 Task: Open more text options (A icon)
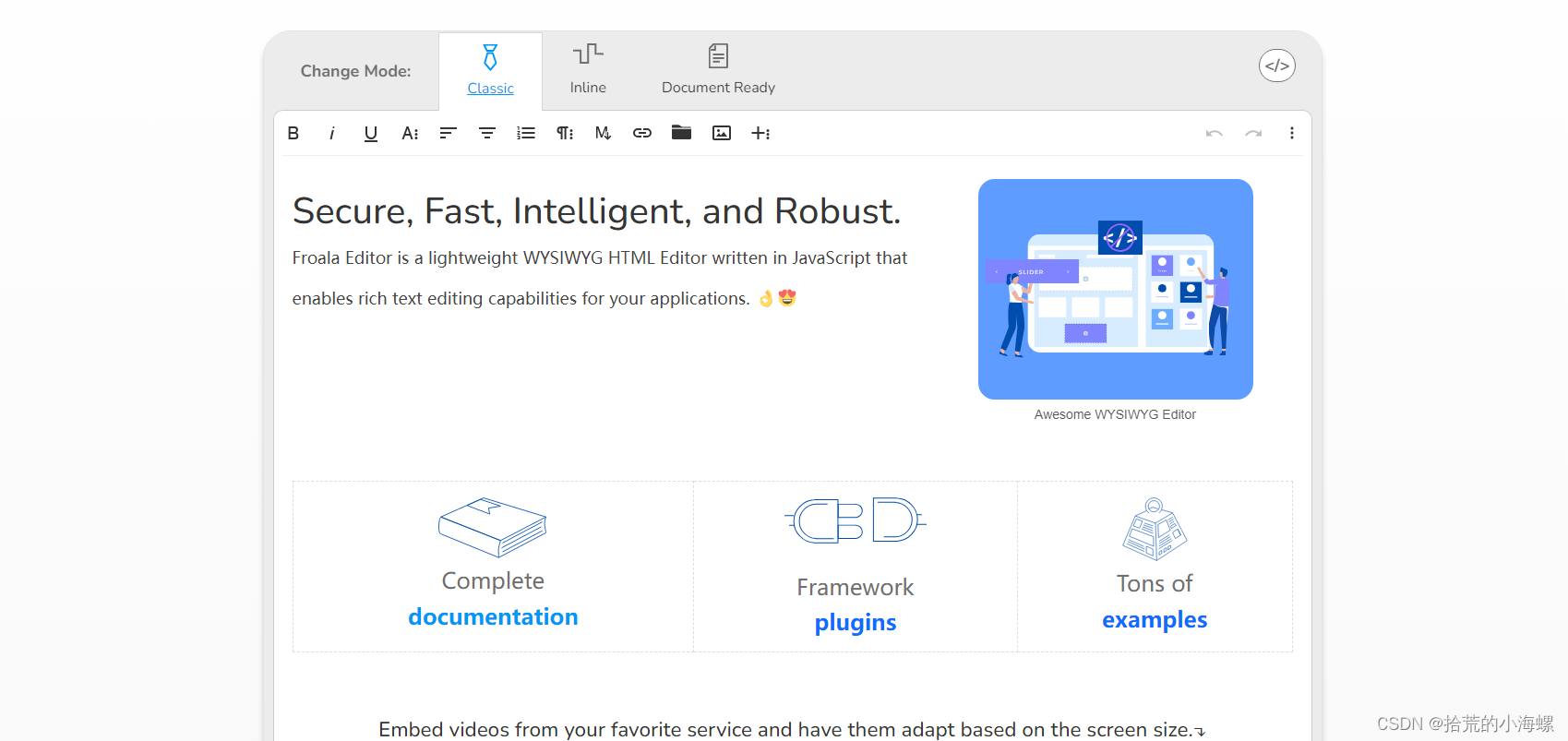pos(410,133)
